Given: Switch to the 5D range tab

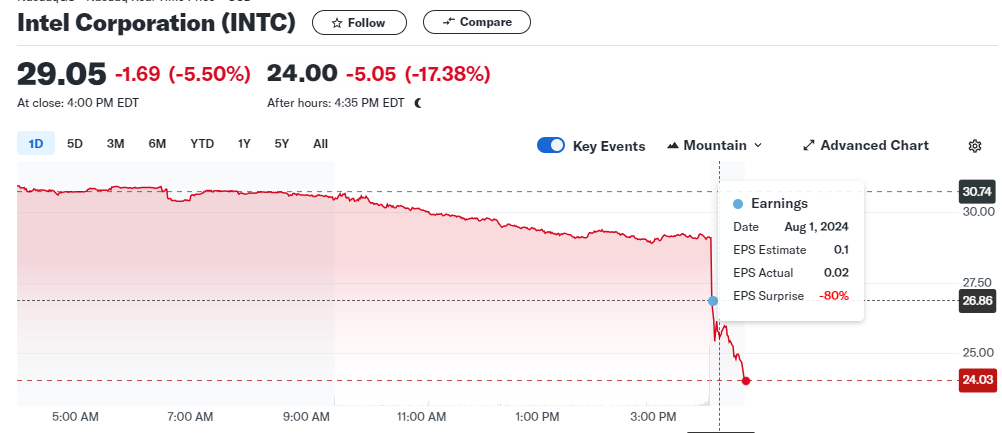Looking at the screenshot, I should click(x=75, y=144).
